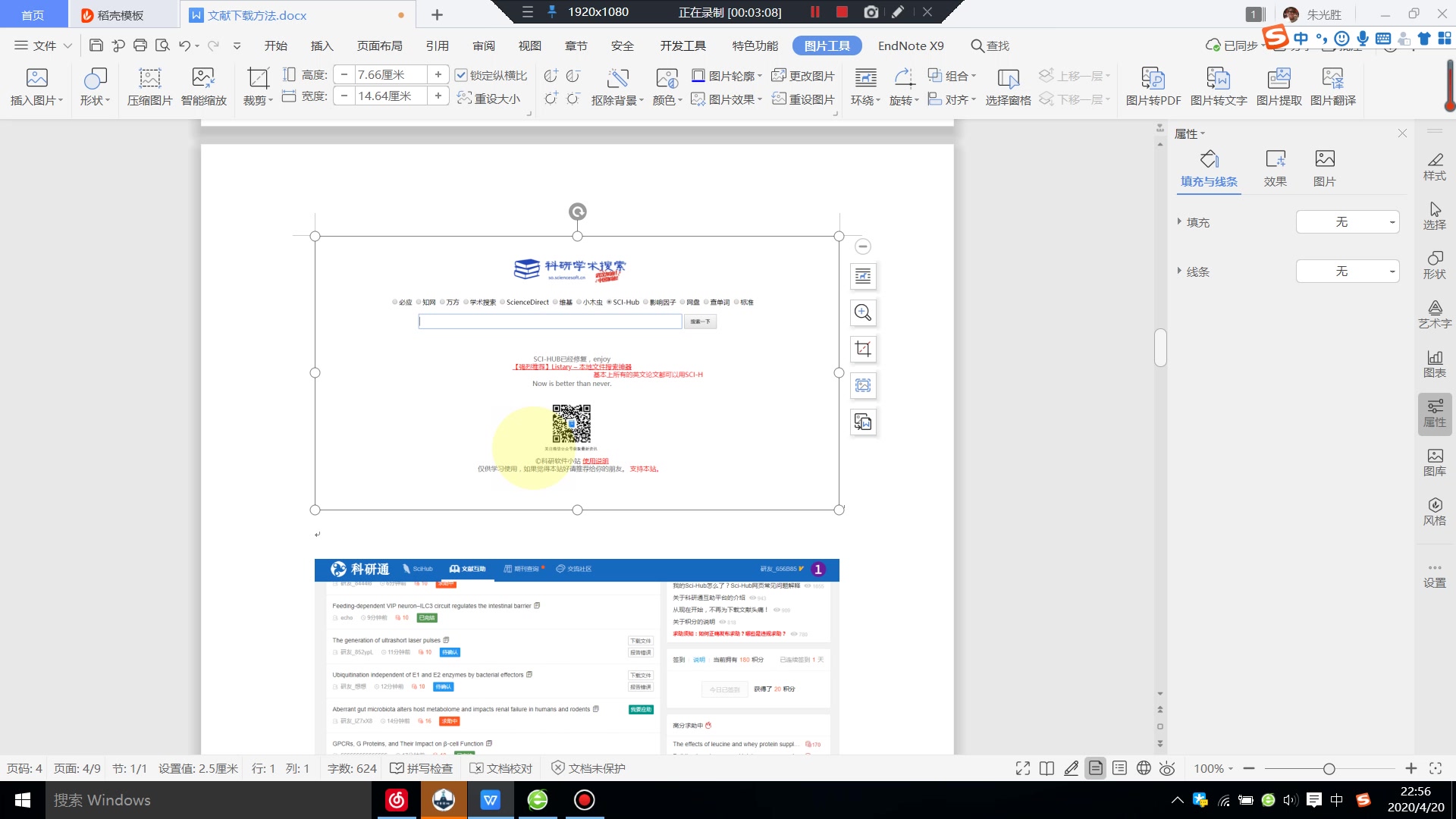
Task: Select the ScienceDirect radio button in the image
Action: pyautogui.click(x=502, y=302)
